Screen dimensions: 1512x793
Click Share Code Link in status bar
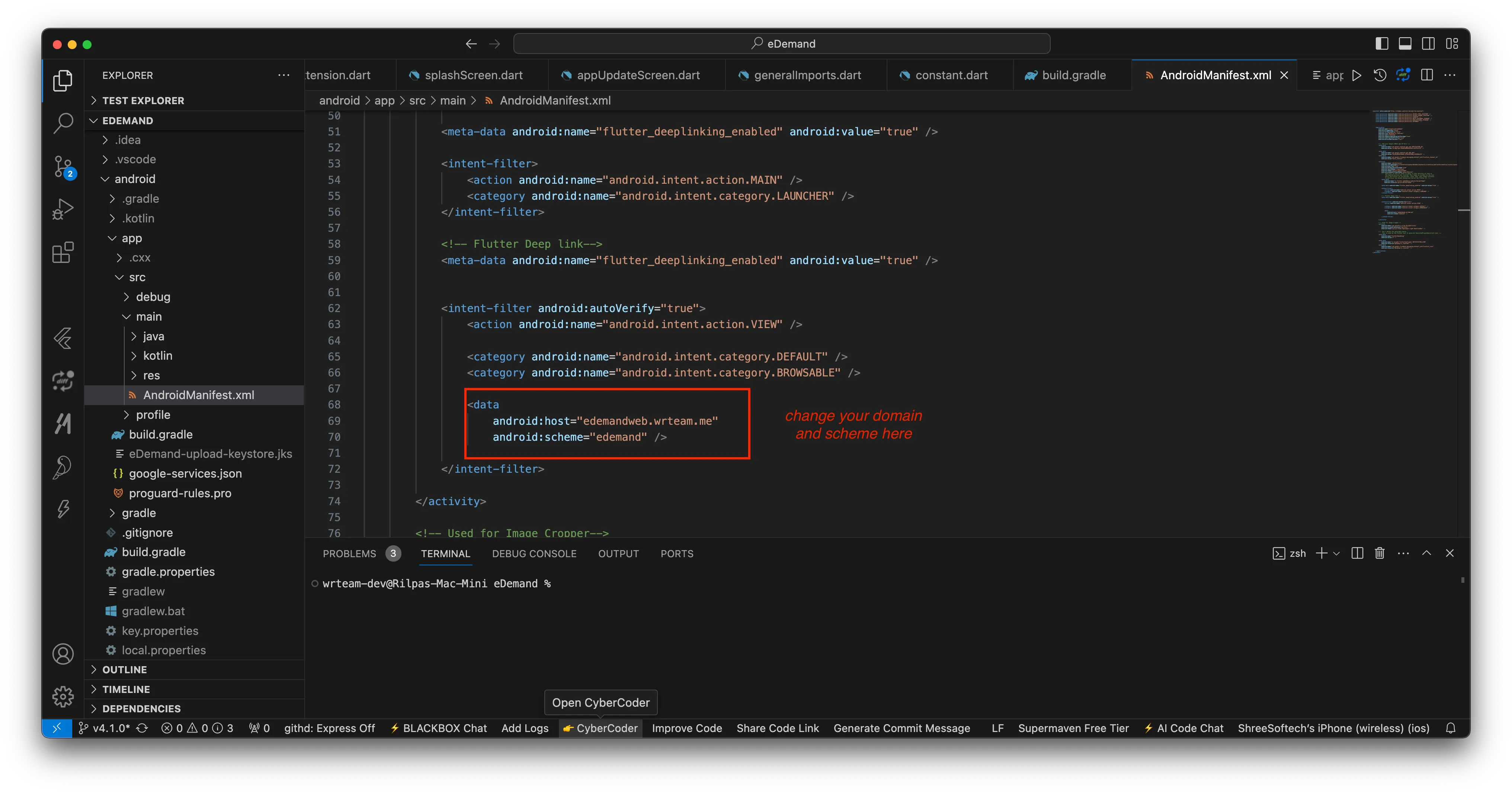point(777,728)
